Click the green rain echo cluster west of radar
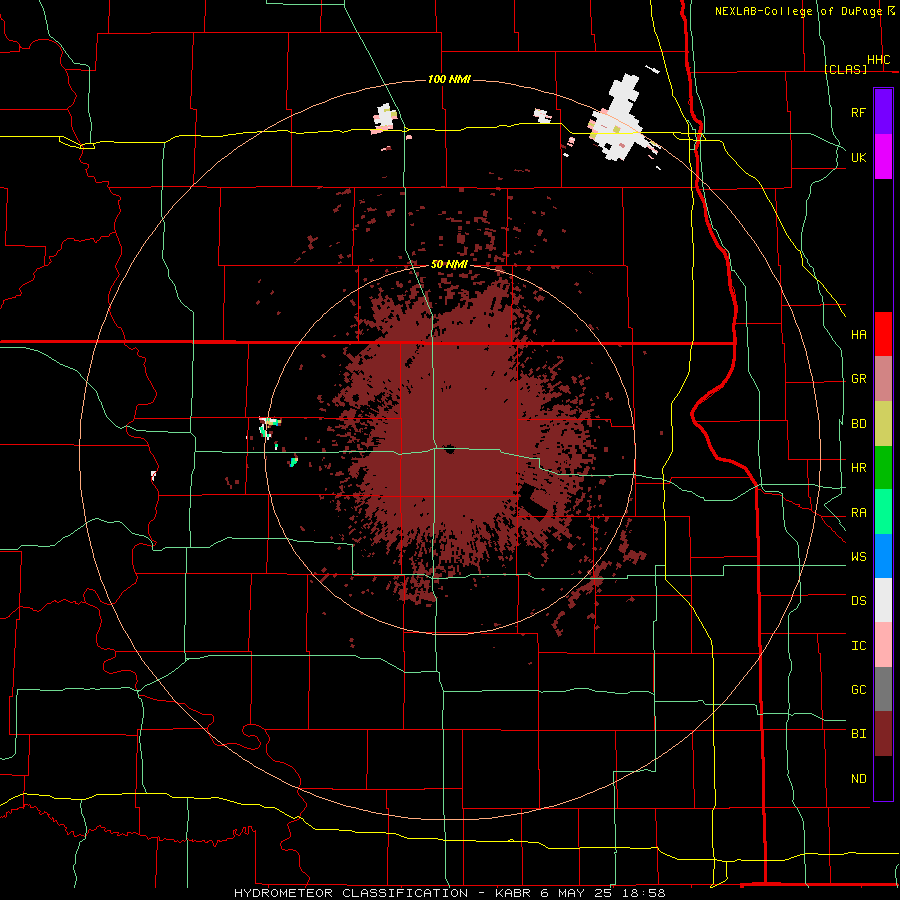 point(268,428)
